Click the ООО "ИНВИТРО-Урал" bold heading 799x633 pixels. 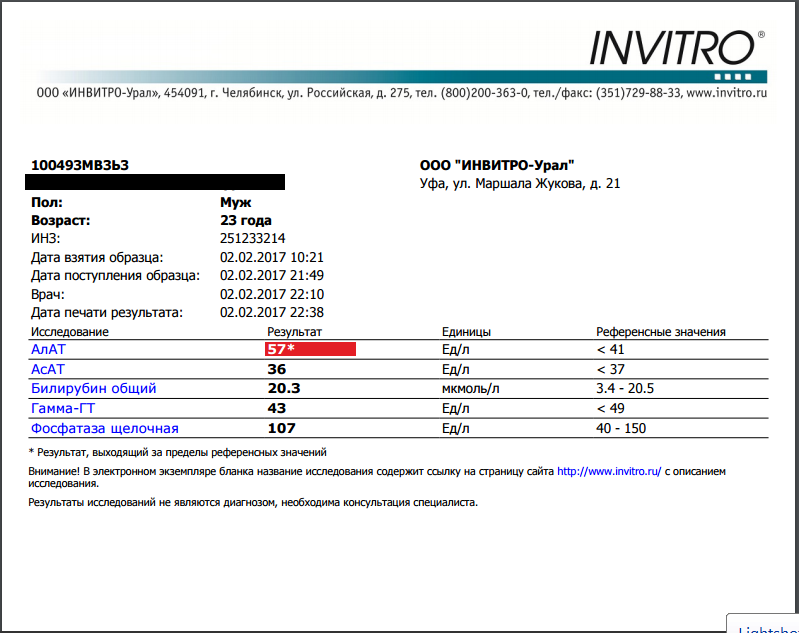tap(497, 165)
